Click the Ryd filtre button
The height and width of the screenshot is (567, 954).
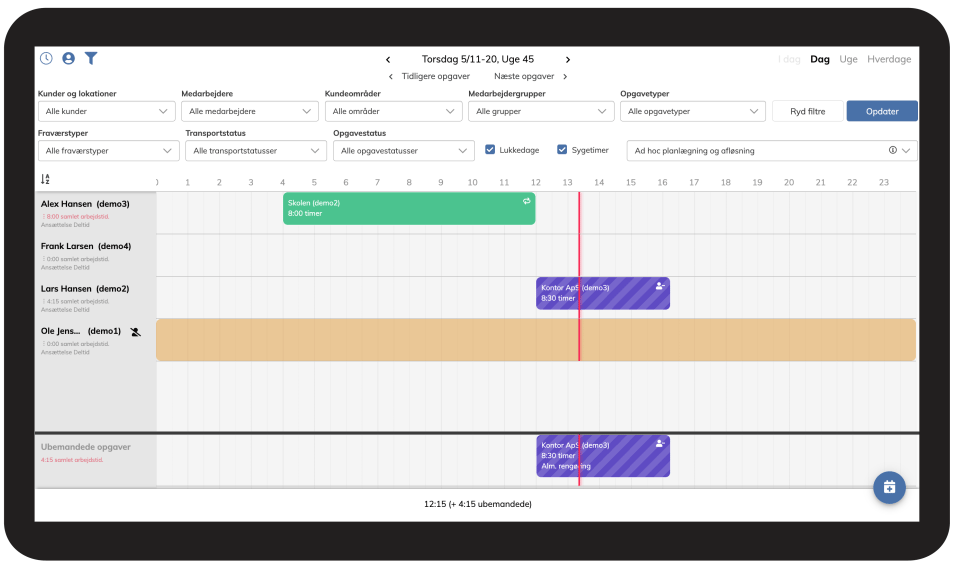pyautogui.click(x=808, y=111)
